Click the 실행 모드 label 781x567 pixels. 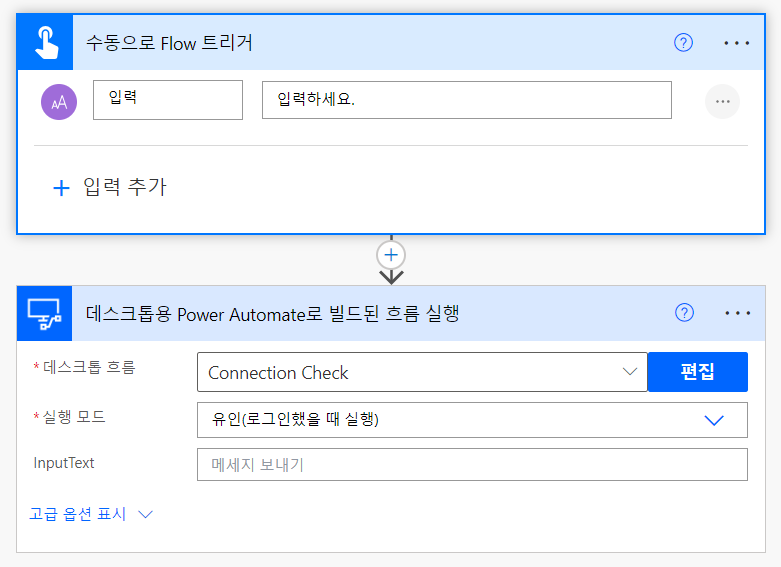point(74,417)
